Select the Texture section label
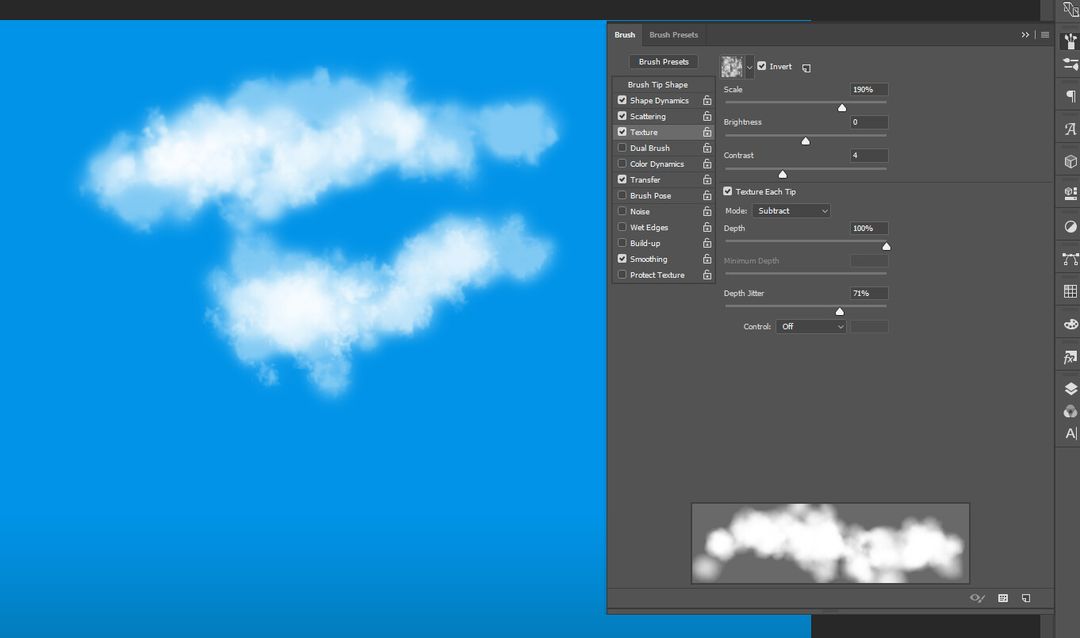 click(x=643, y=132)
